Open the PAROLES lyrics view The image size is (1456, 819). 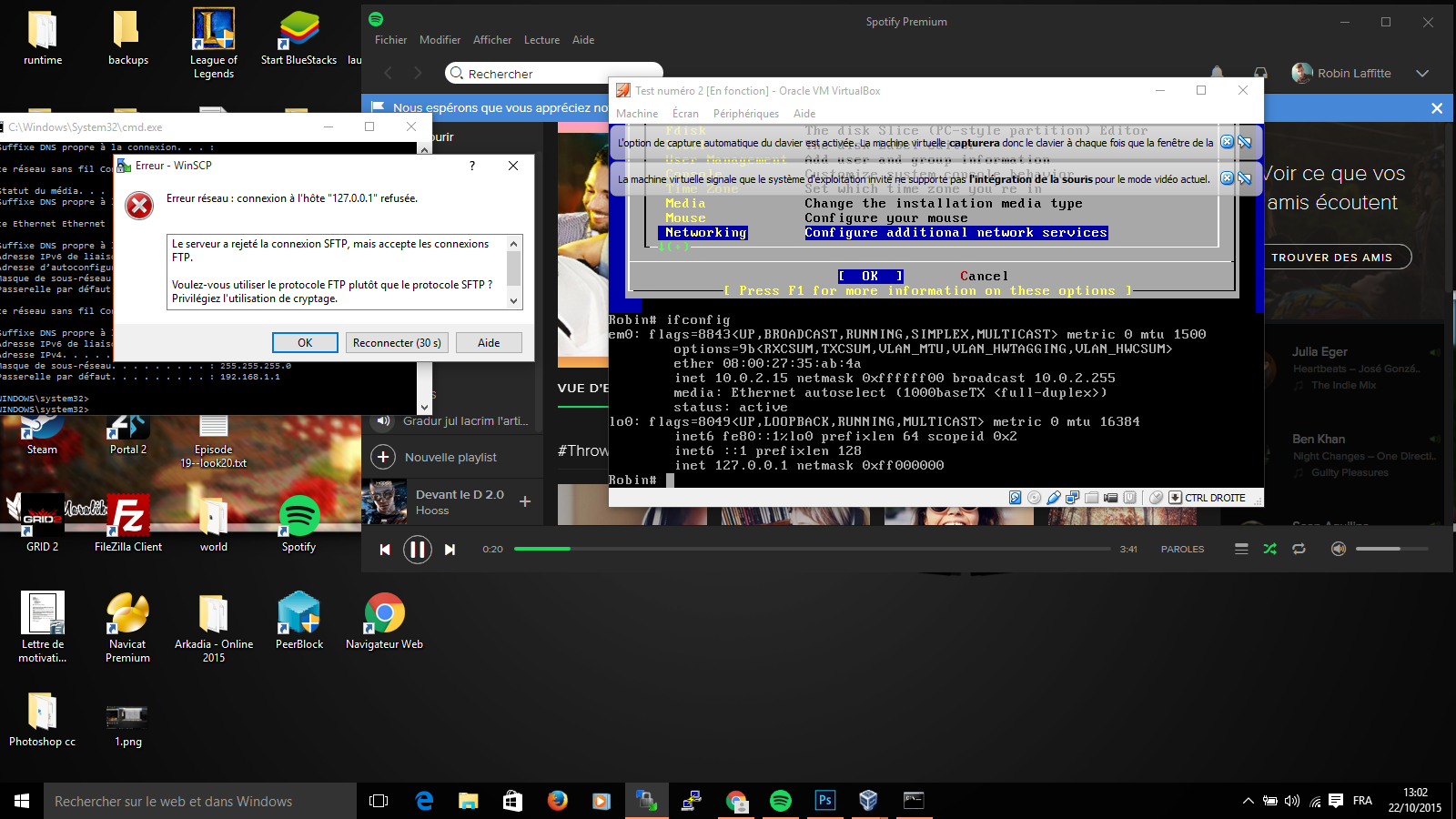(1182, 549)
